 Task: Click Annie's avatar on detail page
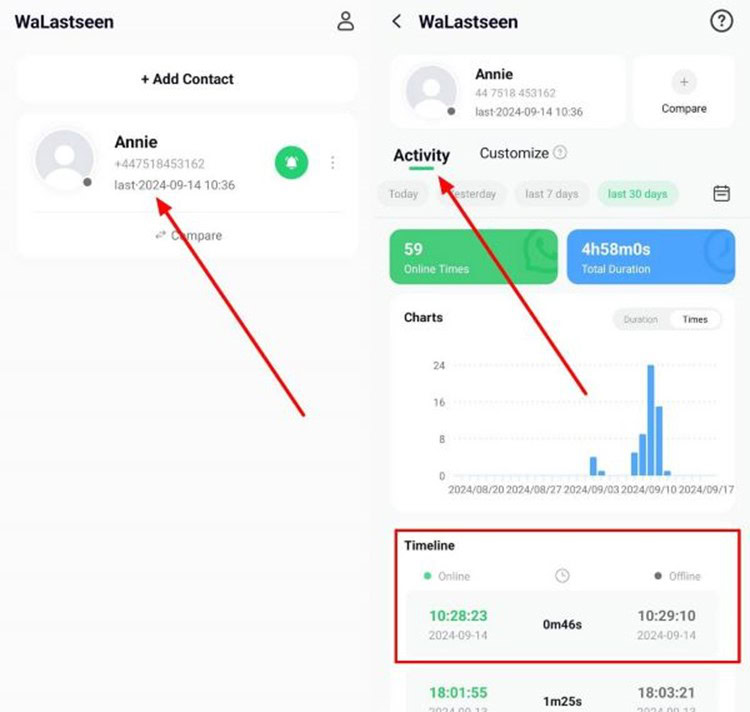[x=431, y=92]
